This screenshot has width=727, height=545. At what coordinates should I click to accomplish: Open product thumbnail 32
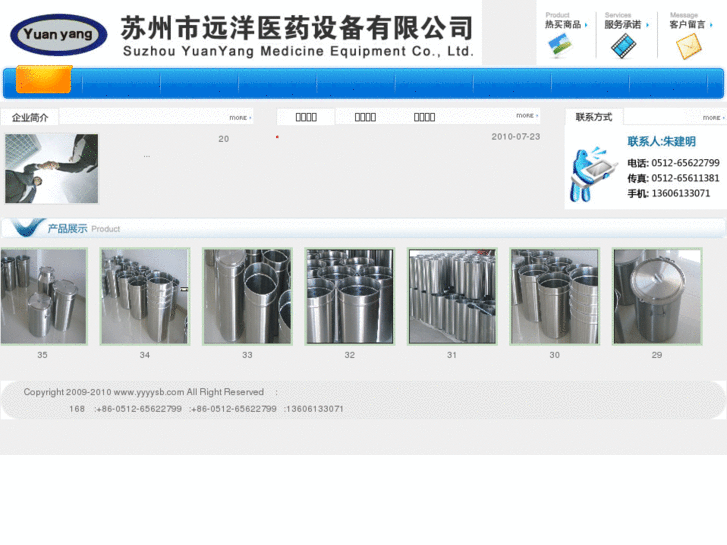[350, 296]
